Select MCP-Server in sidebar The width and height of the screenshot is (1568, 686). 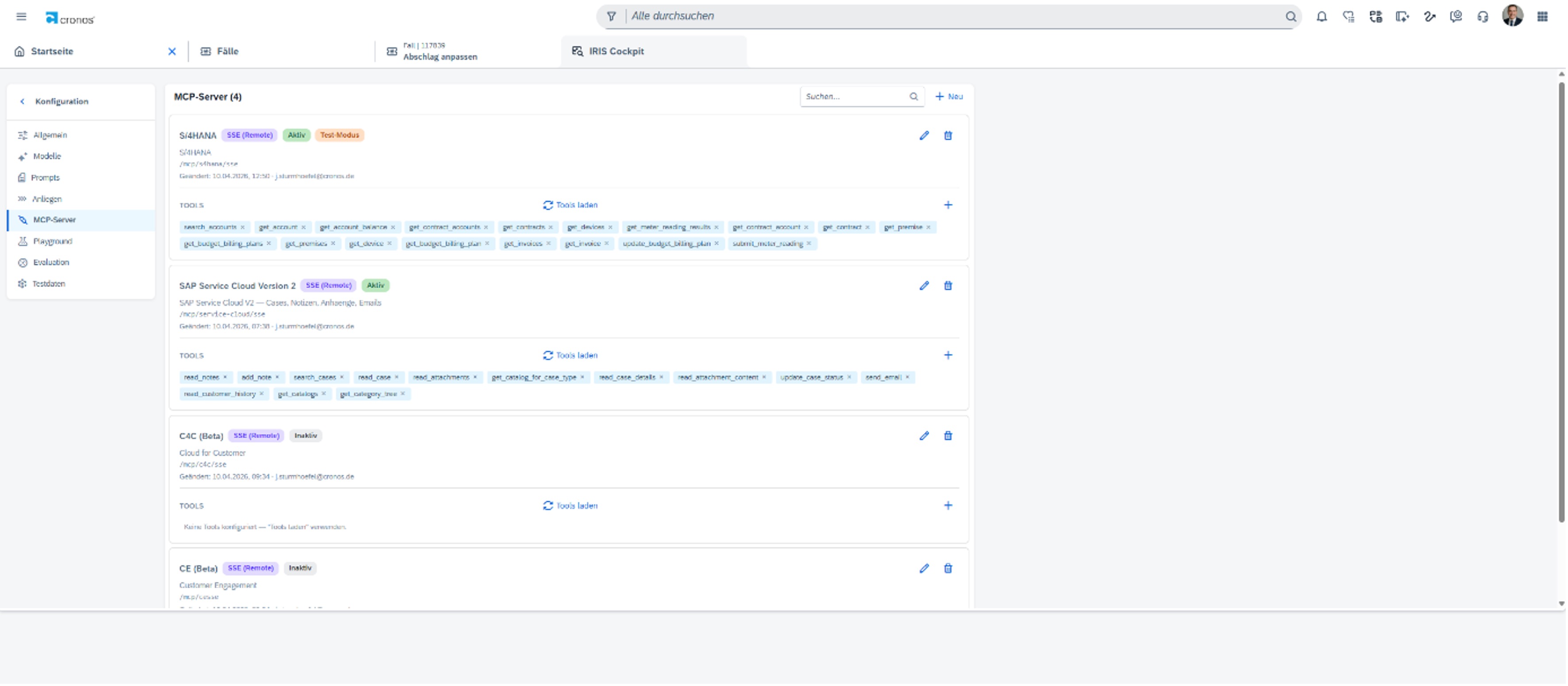pos(80,221)
